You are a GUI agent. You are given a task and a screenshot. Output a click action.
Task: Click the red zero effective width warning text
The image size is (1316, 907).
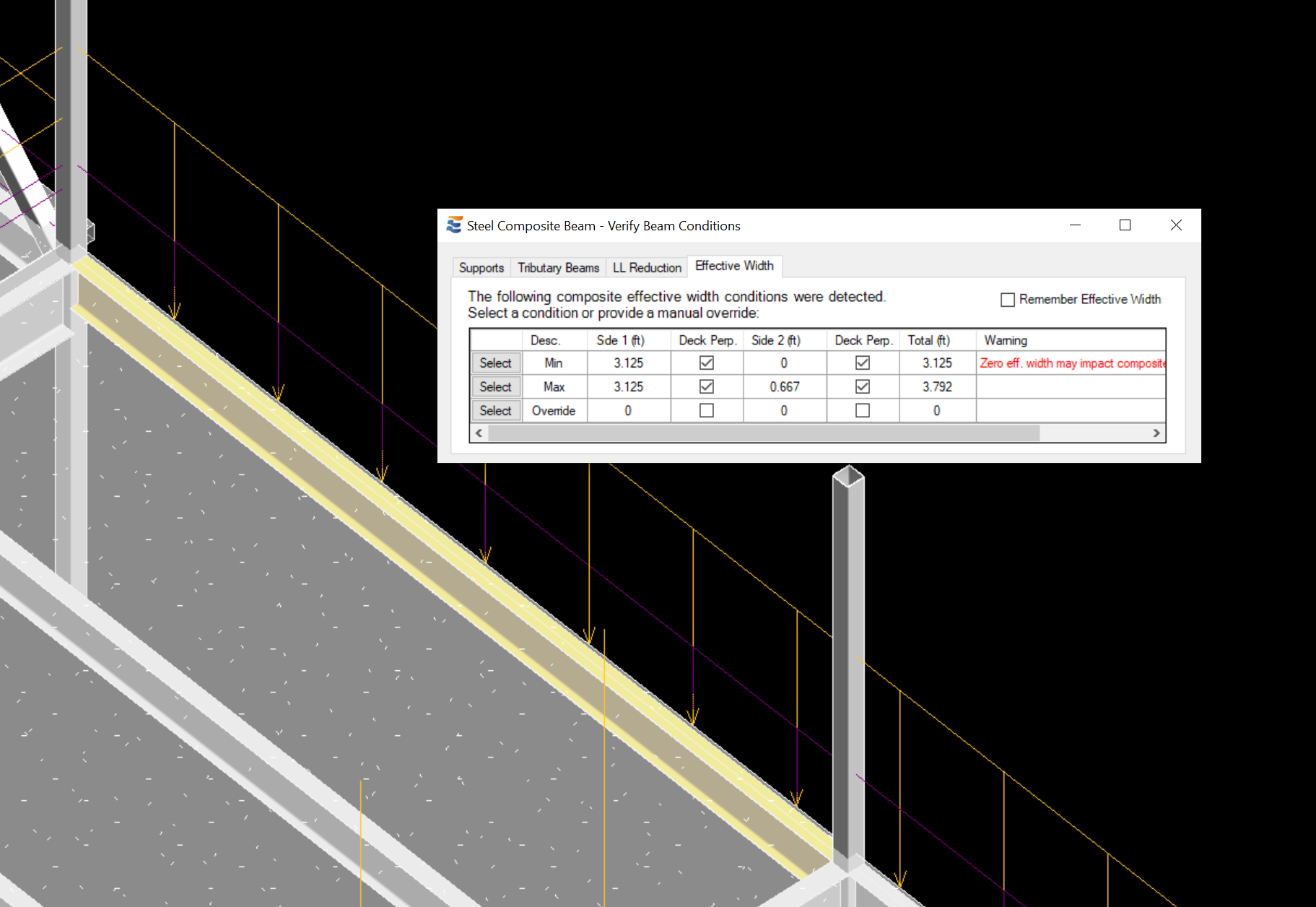[x=1068, y=363]
